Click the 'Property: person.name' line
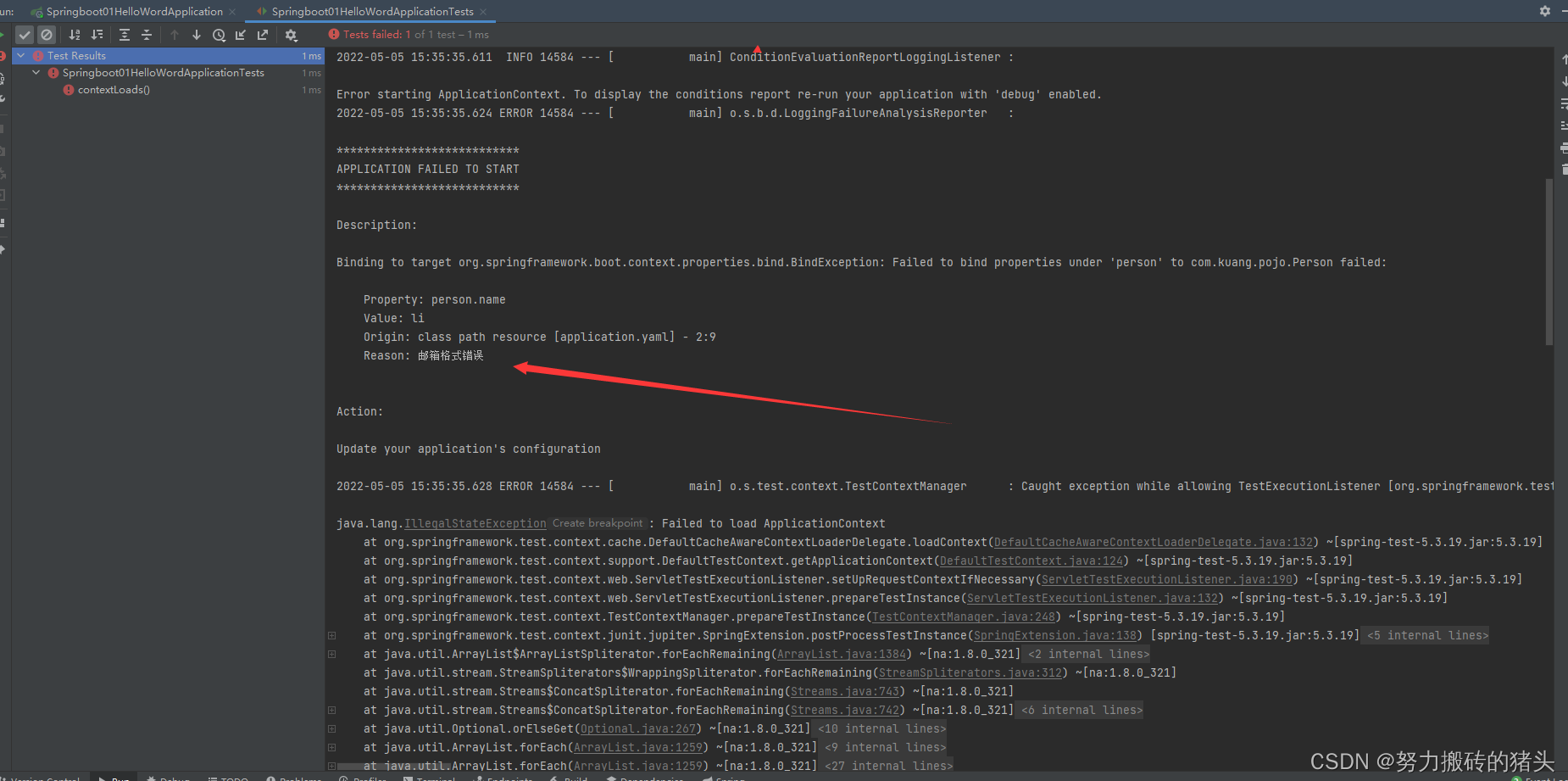This screenshot has width=1568, height=781. pos(435,300)
